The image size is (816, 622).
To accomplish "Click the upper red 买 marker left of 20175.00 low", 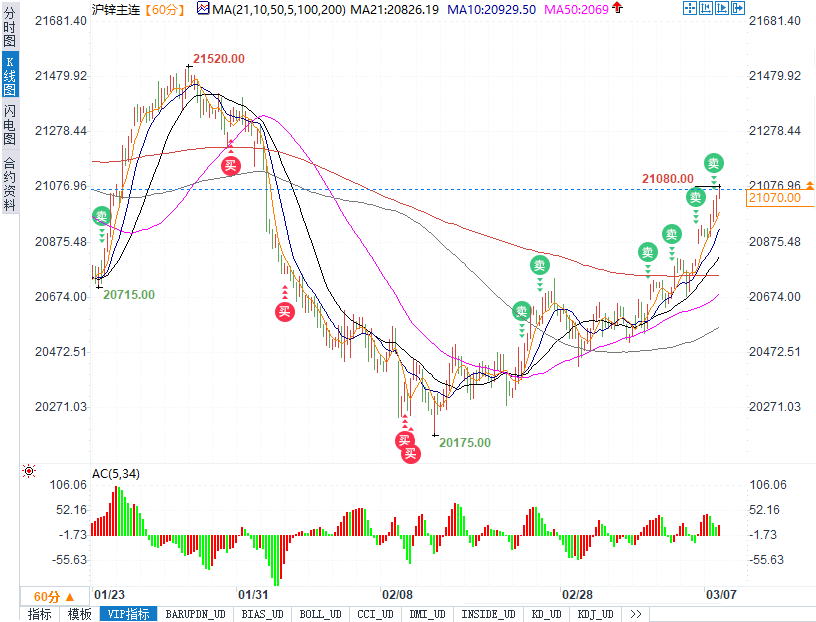I will (x=404, y=440).
